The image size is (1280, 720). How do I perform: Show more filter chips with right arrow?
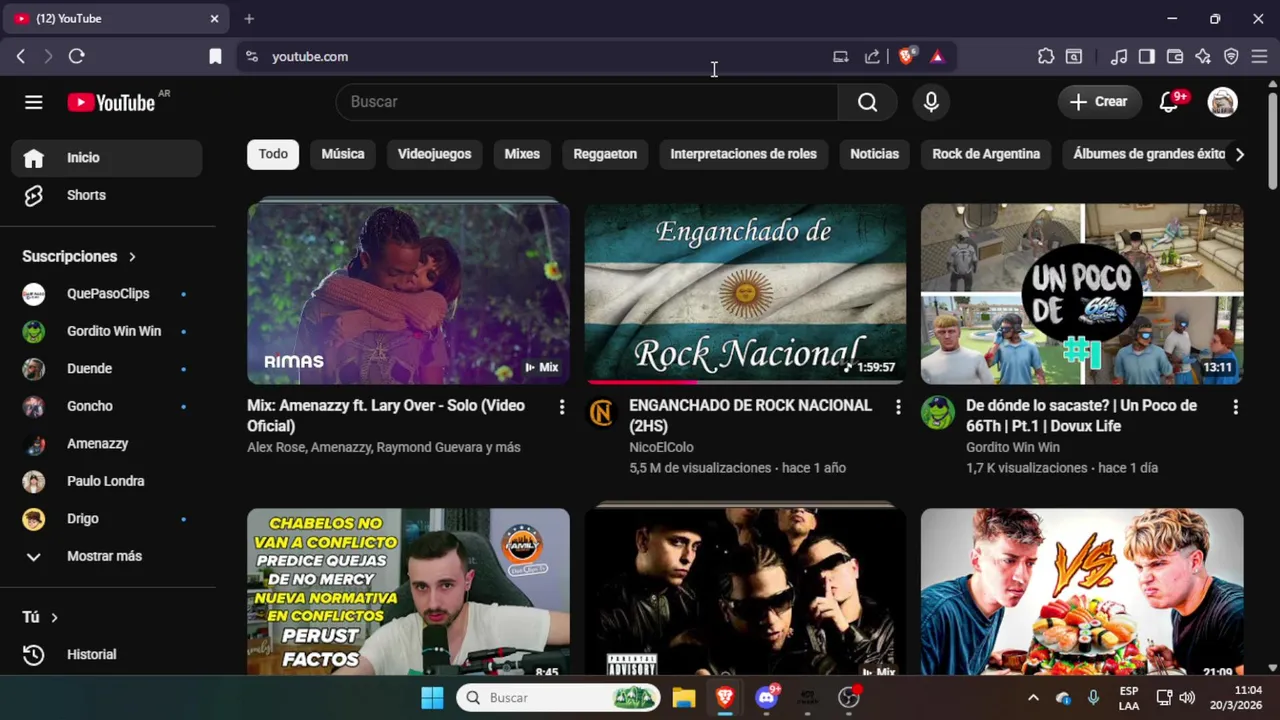pyautogui.click(x=1240, y=154)
